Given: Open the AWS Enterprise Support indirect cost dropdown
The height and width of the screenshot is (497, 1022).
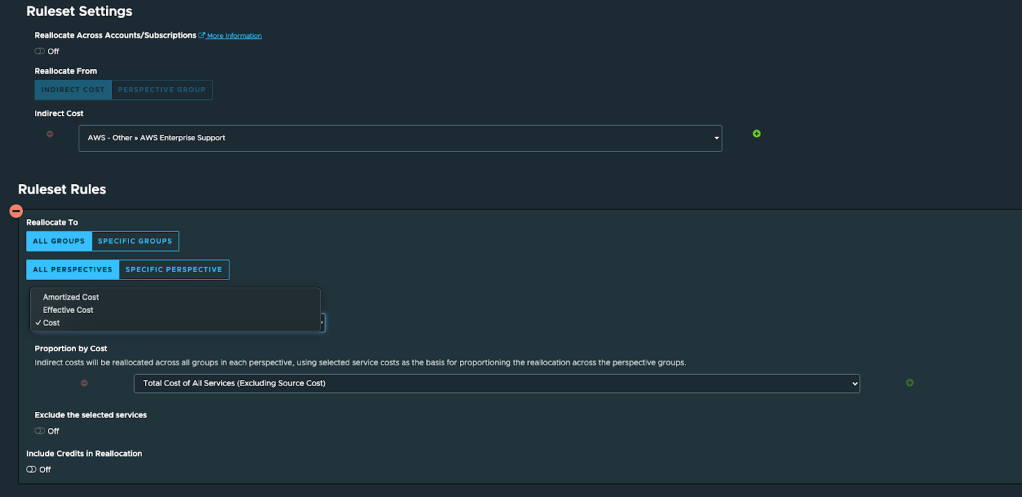Looking at the screenshot, I should (400, 138).
